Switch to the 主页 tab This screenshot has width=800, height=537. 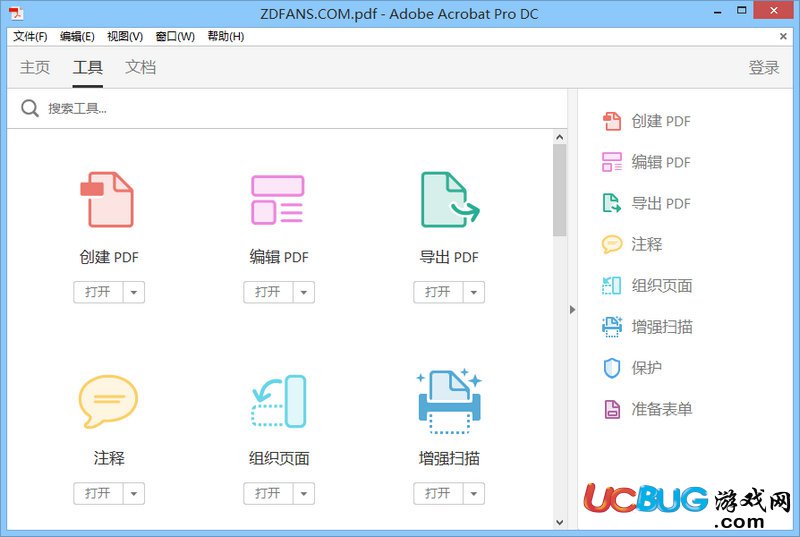[x=35, y=67]
